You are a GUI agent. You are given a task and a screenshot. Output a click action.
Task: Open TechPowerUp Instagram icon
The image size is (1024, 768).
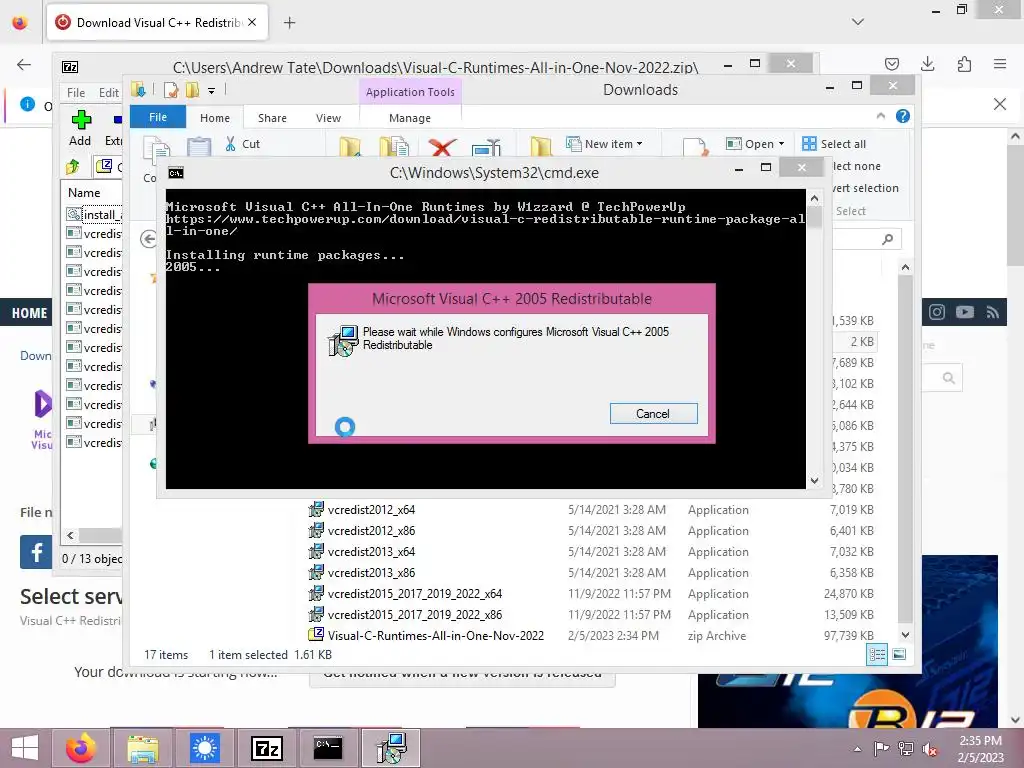tap(936, 312)
